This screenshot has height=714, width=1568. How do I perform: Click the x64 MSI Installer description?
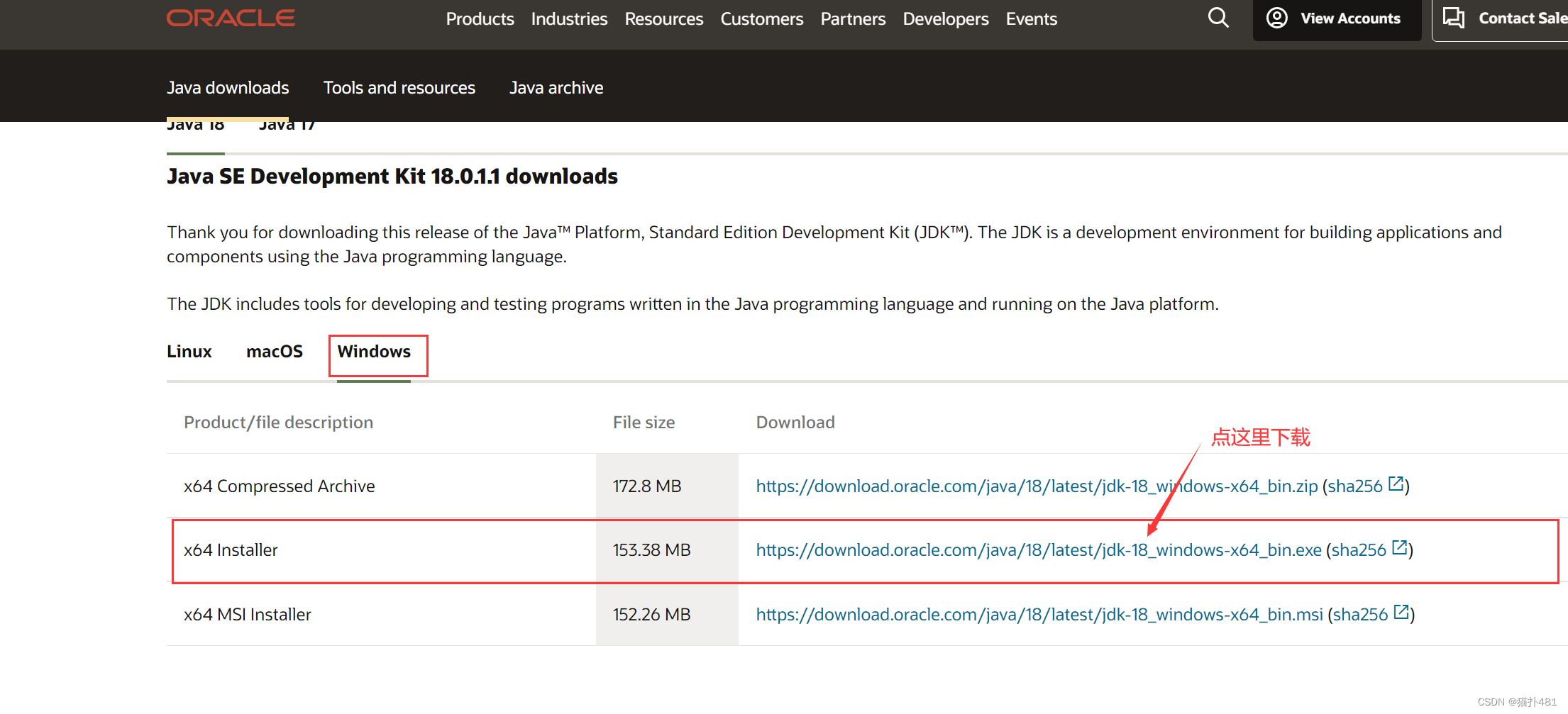(x=248, y=615)
